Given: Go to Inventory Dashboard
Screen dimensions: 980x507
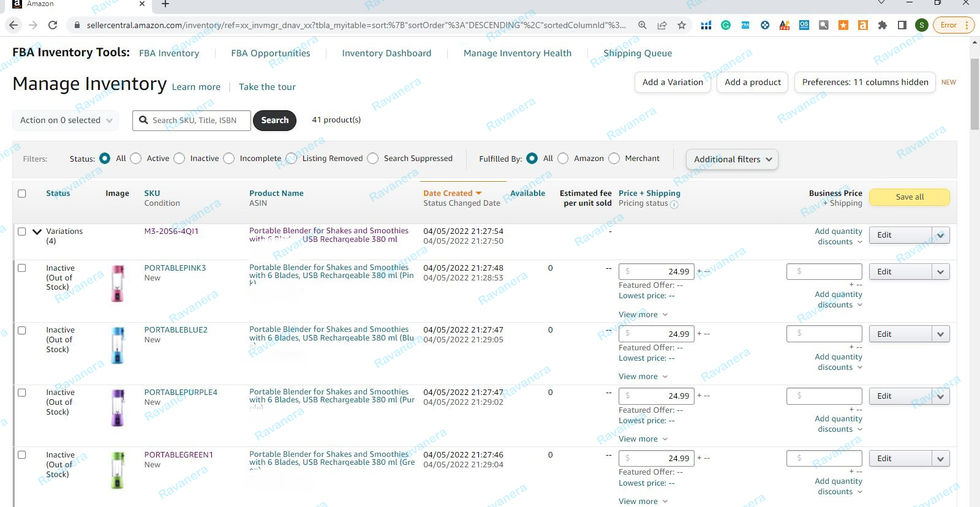Looking at the screenshot, I should click(386, 53).
